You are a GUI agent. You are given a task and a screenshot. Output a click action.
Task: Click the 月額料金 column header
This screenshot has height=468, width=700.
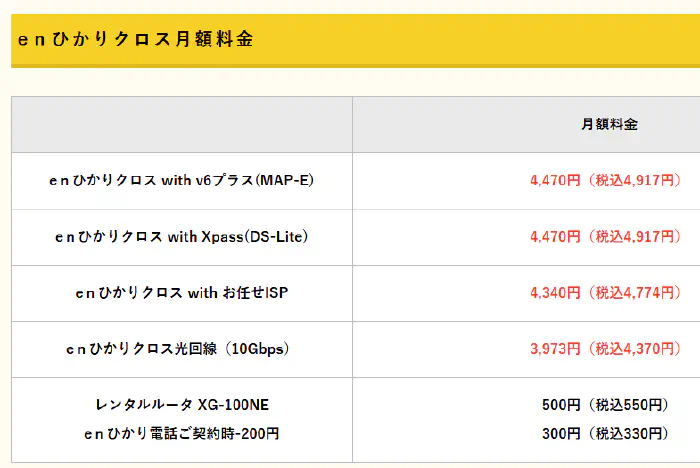(x=609, y=125)
